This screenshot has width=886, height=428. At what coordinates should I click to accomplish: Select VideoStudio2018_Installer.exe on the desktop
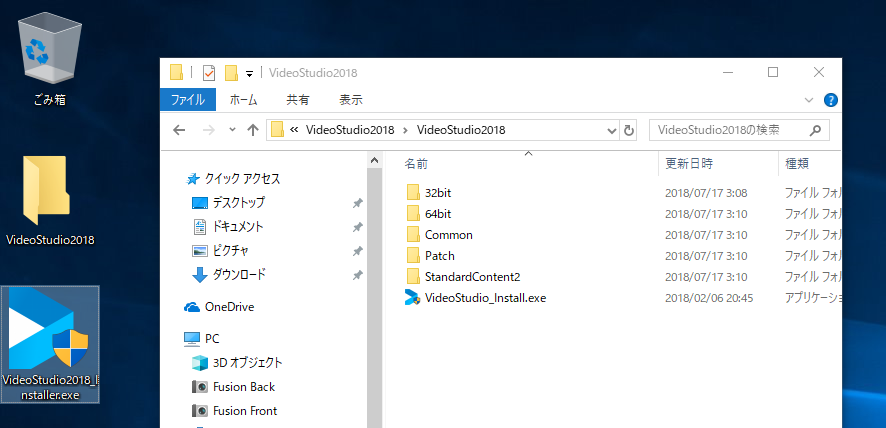[x=50, y=344]
